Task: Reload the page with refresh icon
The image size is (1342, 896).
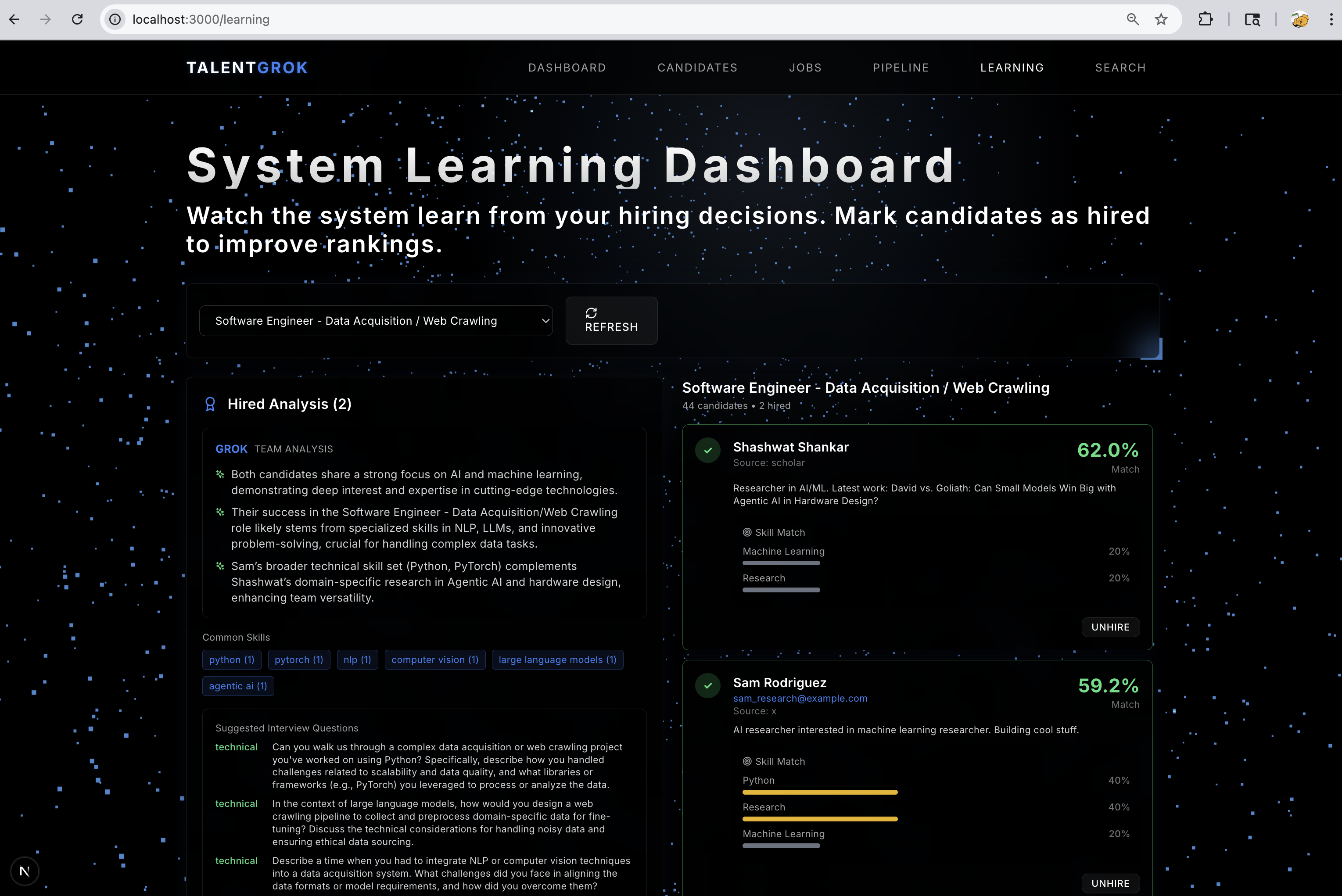Action: point(77,19)
